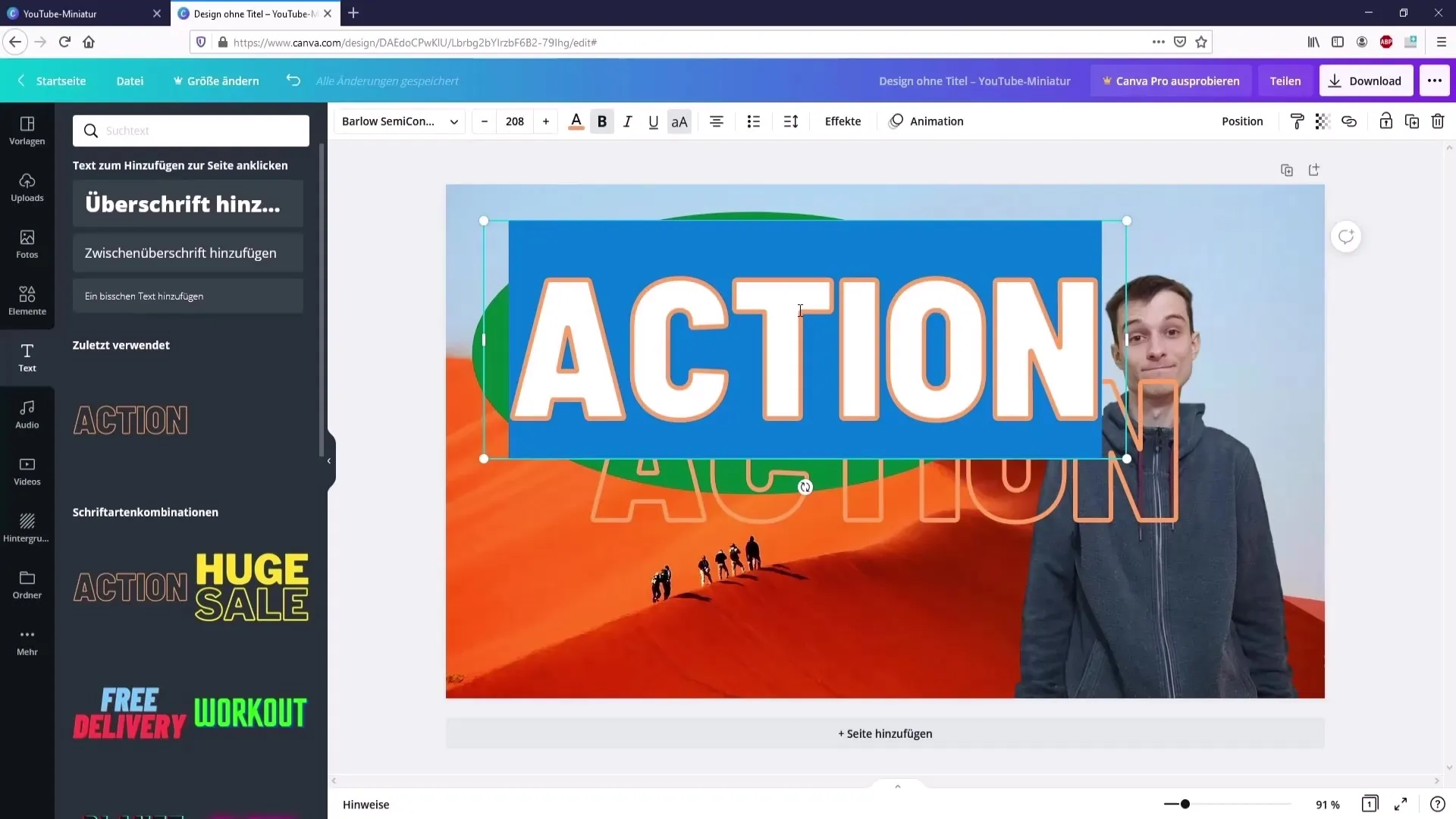Viewport: 1456px width, 819px height.
Task: Copy style with paint roller icon
Action: (x=1298, y=121)
